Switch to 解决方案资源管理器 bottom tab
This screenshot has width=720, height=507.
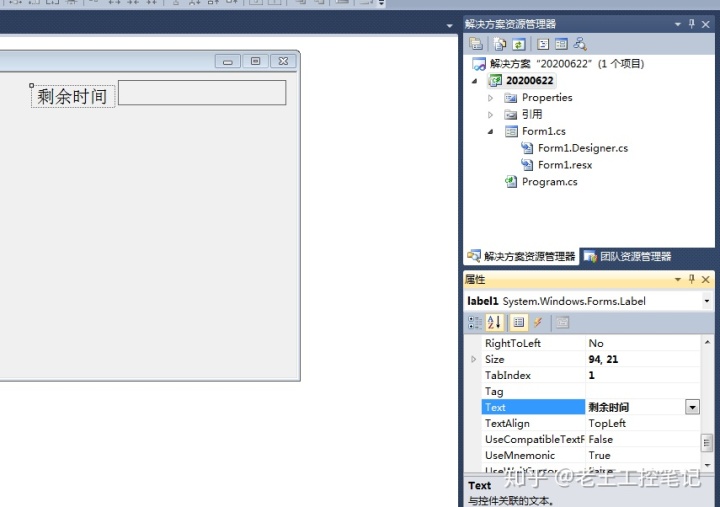[x=521, y=257]
